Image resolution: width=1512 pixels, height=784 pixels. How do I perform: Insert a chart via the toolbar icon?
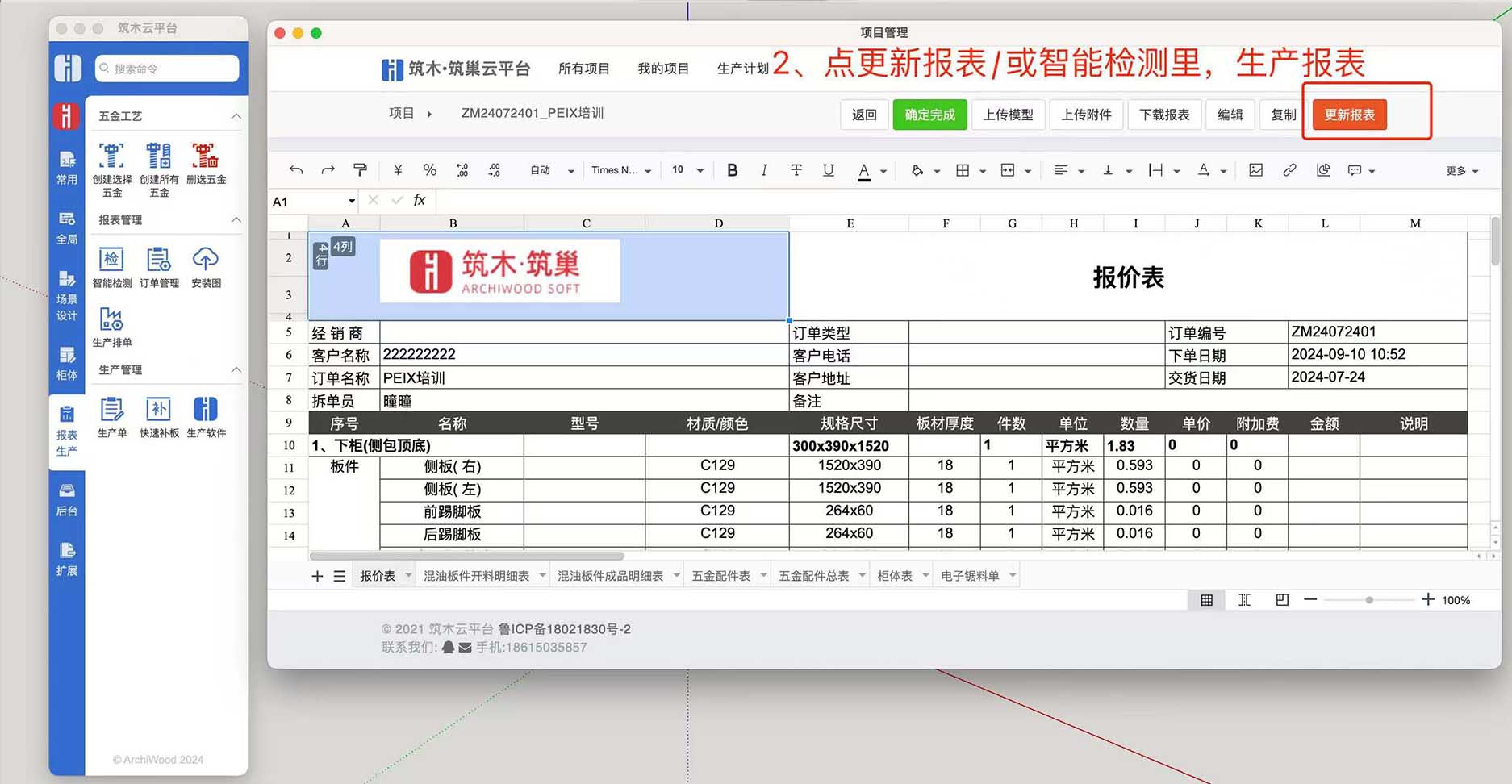coord(1322,170)
